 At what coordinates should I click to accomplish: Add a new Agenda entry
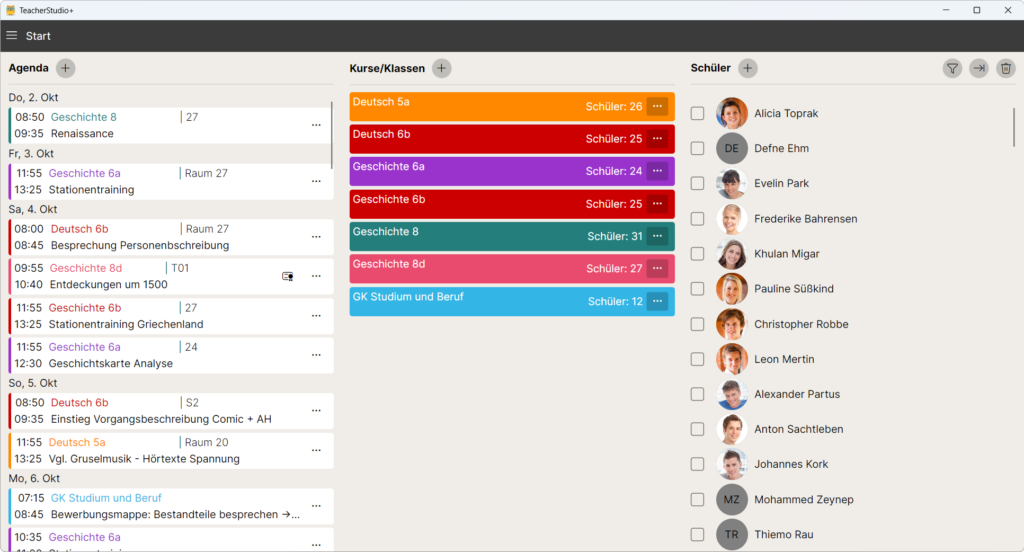click(65, 68)
